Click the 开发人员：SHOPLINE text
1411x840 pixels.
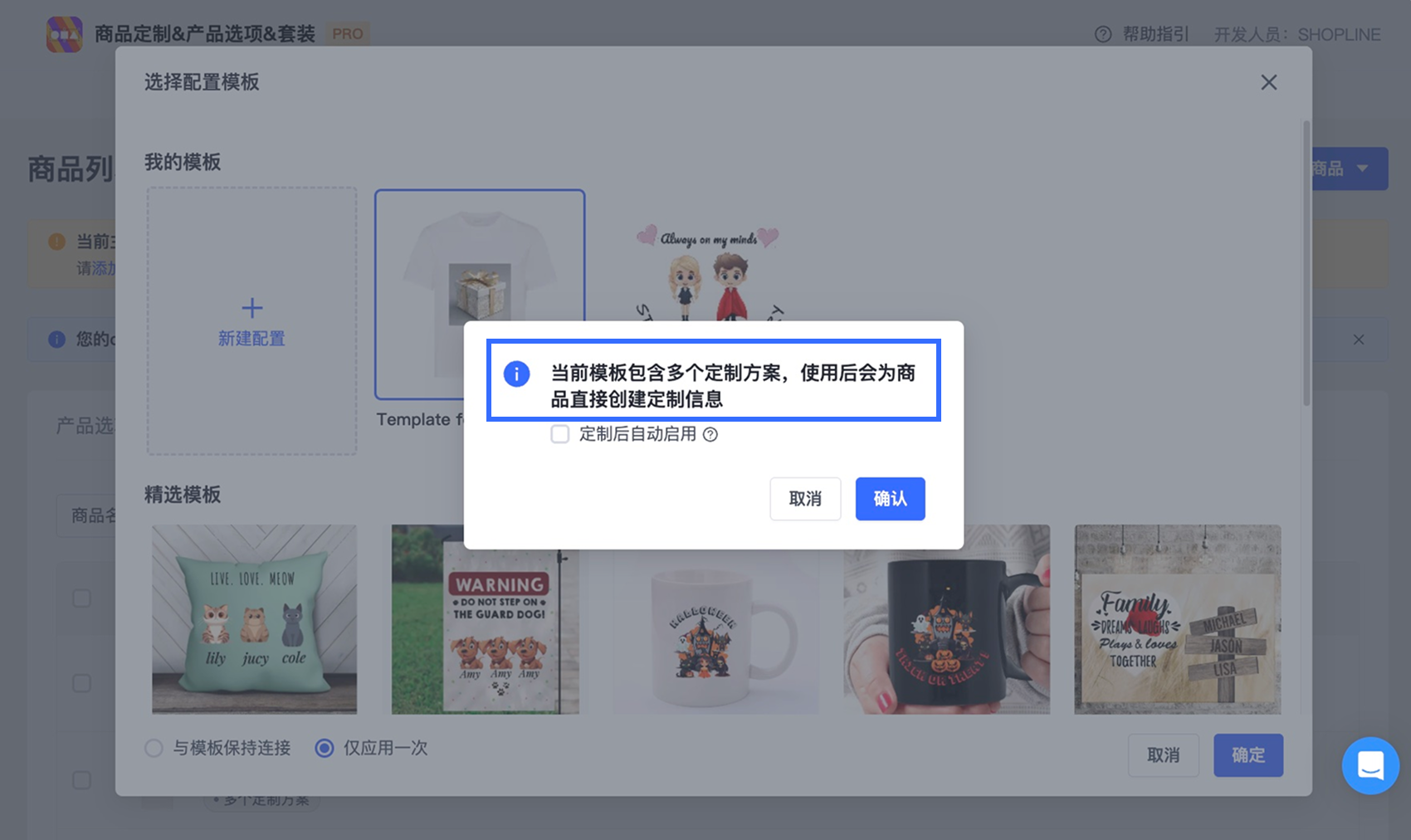pyautogui.click(x=1297, y=34)
